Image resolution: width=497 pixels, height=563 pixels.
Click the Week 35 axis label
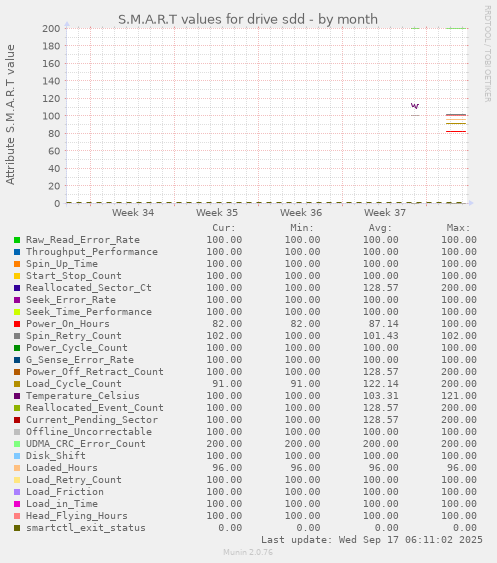click(217, 213)
